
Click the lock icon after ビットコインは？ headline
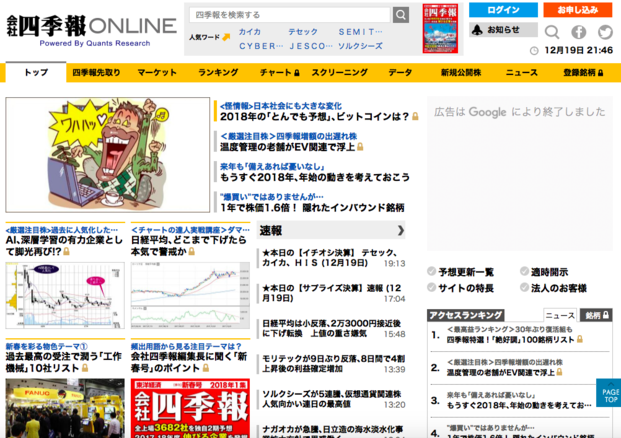(x=415, y=116)
